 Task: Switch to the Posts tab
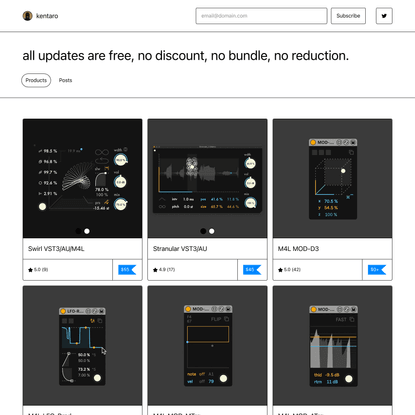(x=65, y=80)
